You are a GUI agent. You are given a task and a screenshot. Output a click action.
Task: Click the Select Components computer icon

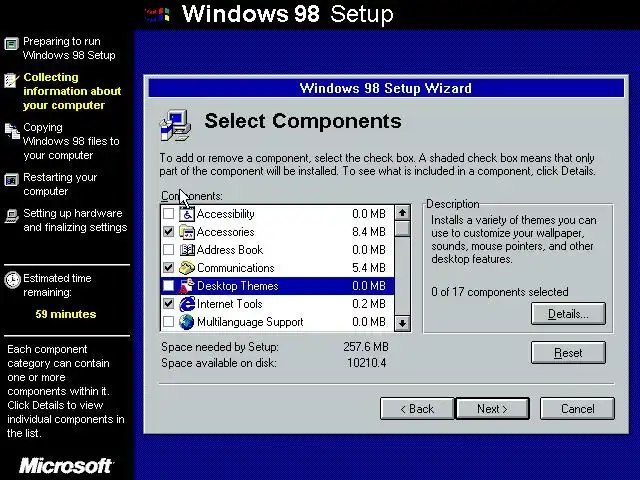click(x=176, y=125)
